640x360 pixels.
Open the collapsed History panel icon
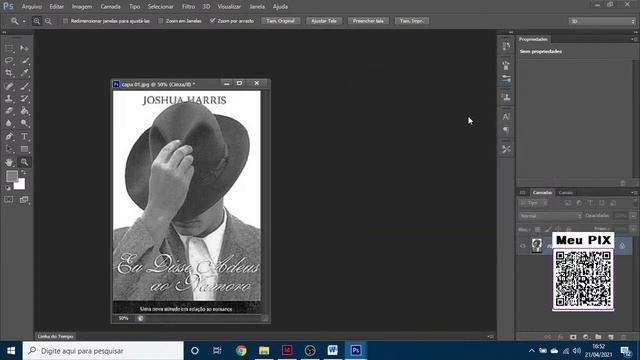506,46
